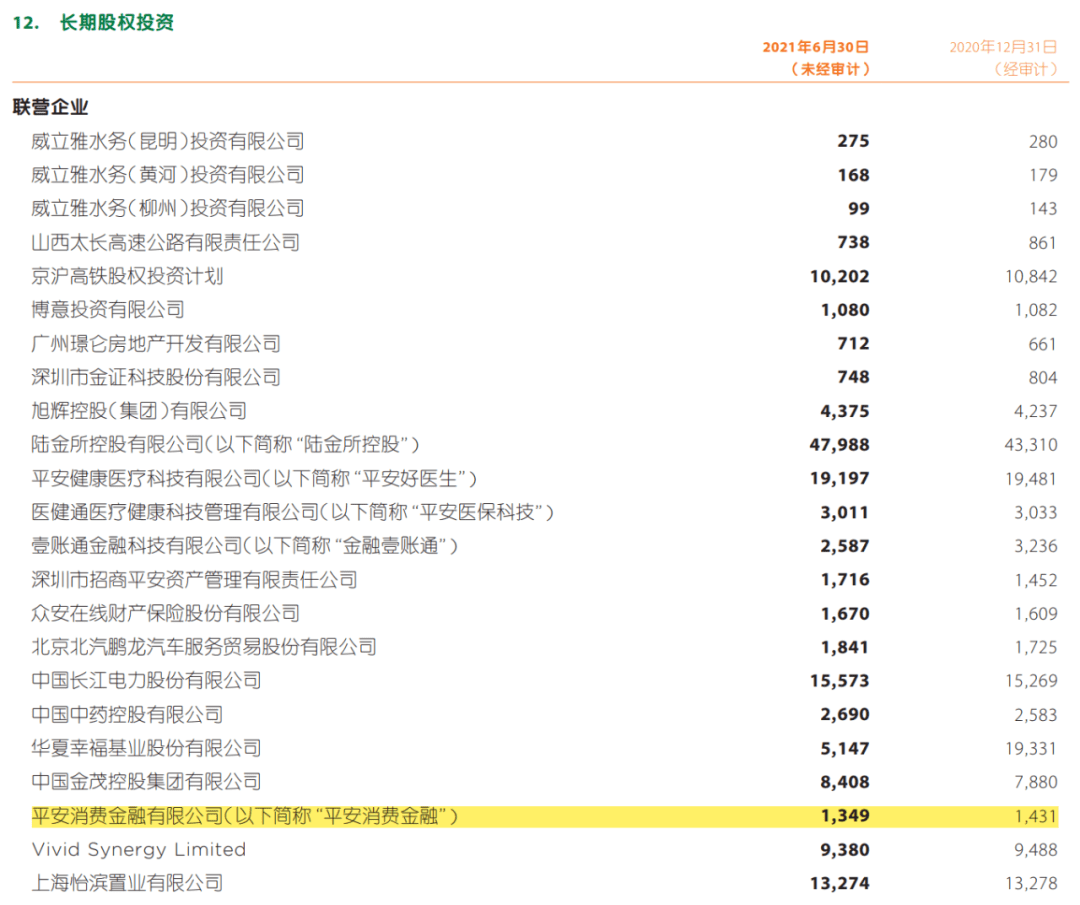Select the 华夏幸福基业股份有限公司 row label
1080x905 pixels.
coord(146,748)
